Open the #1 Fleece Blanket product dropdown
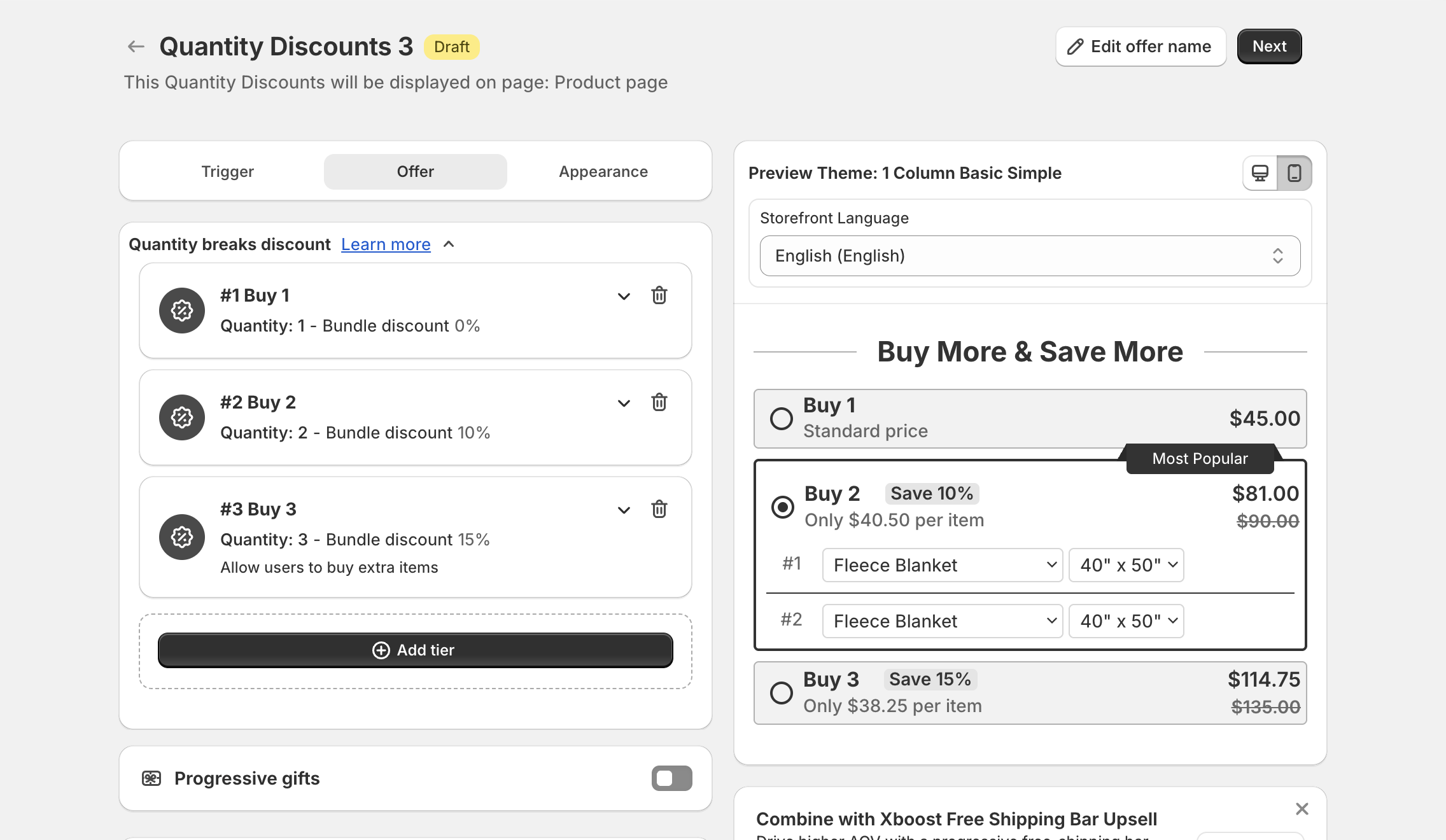Screen dimensions: 1446x840 click(943, 565)
